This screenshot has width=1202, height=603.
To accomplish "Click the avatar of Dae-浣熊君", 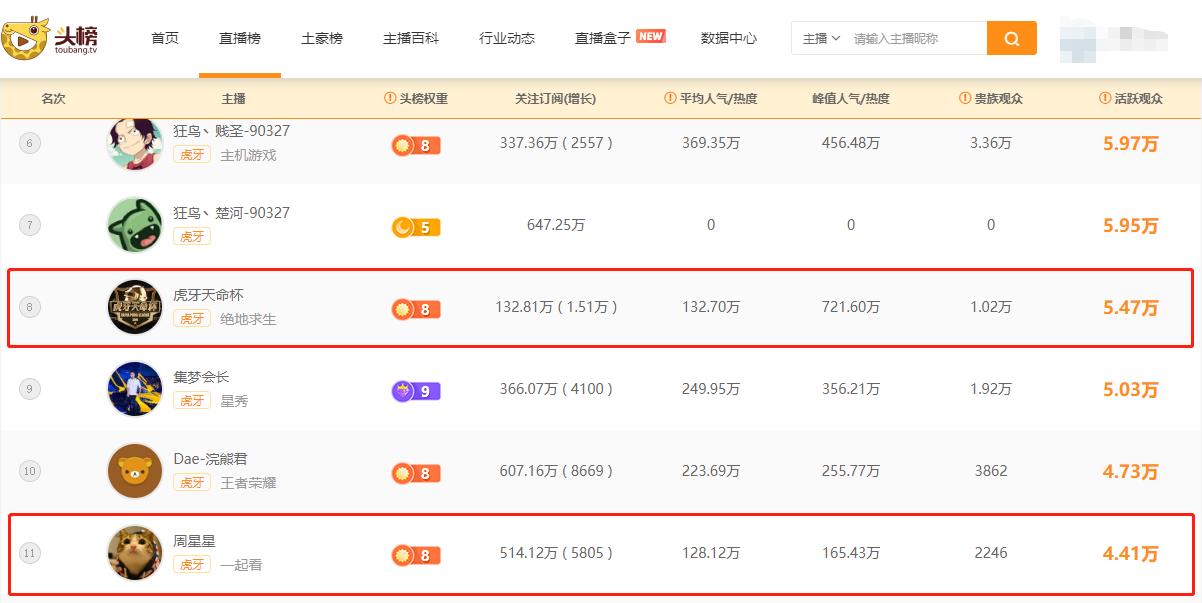I will 133,471.
